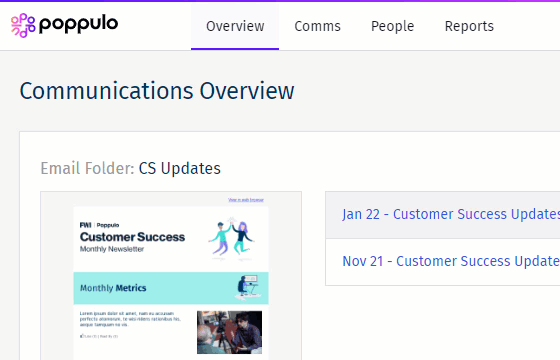Open the Overview tab
Screen dimensions: 560x360
tap(235, 26)
